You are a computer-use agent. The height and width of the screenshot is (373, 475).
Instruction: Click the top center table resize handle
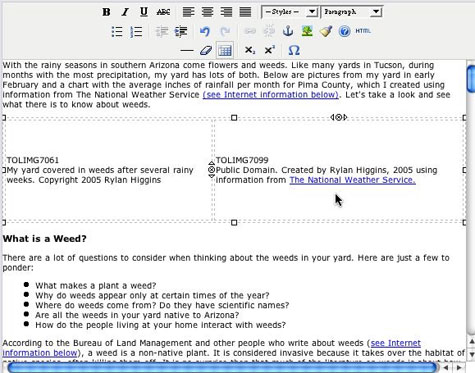234,118
